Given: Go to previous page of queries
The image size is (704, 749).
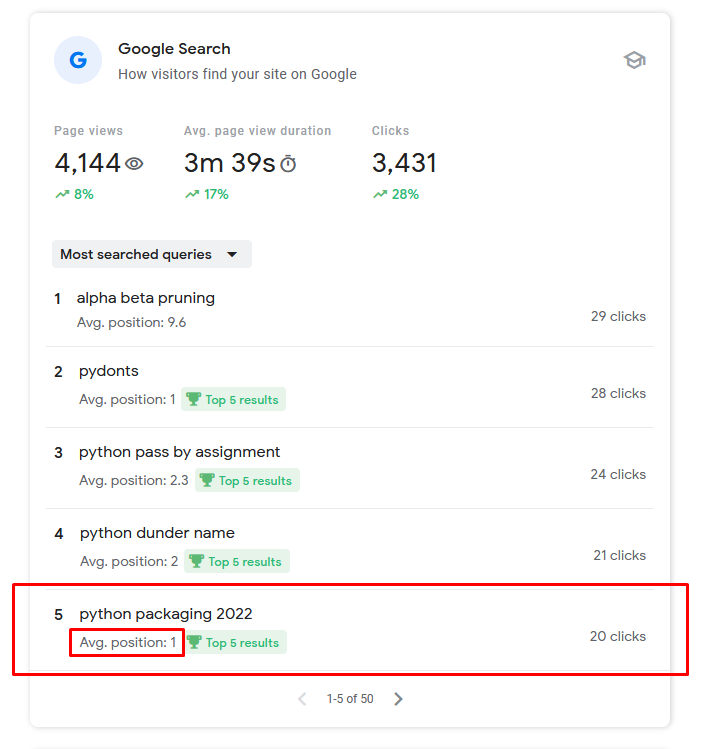Looking at the screenshot, I should 302,699.
